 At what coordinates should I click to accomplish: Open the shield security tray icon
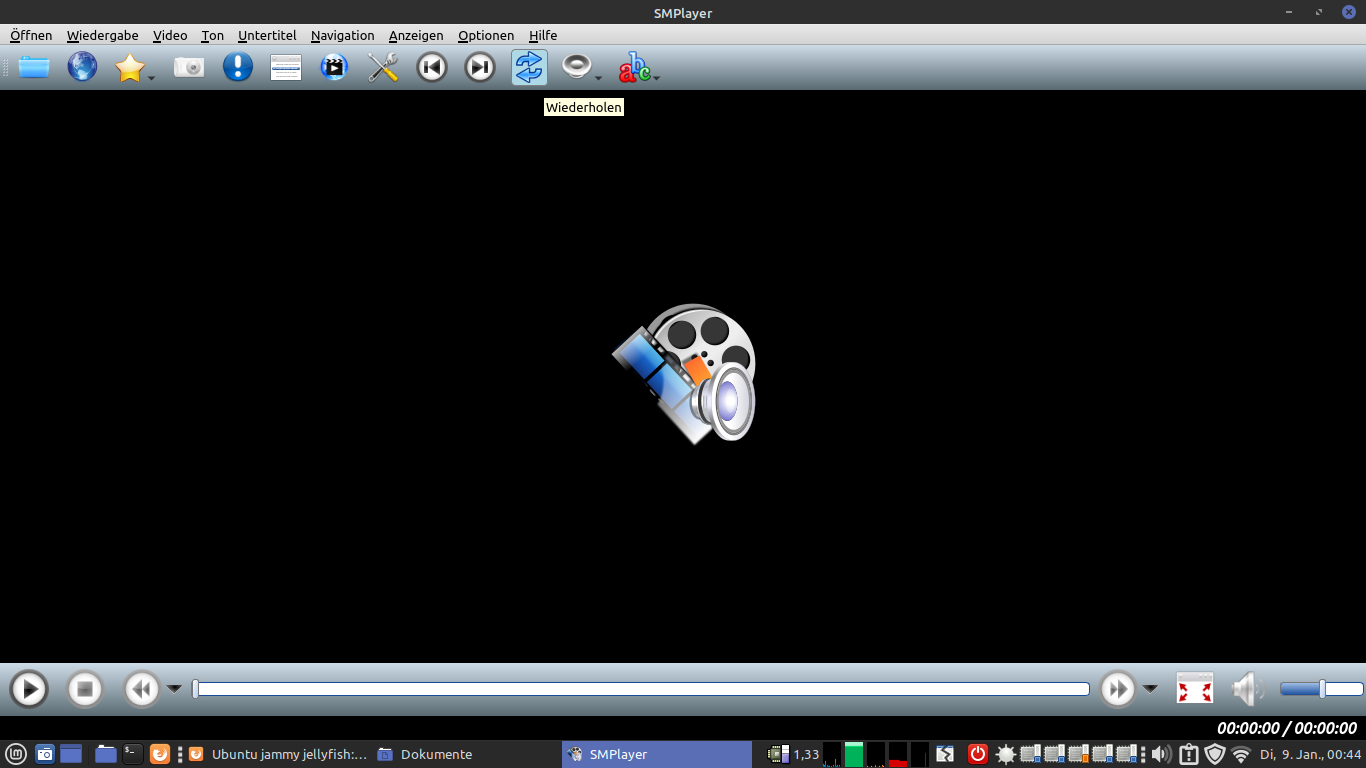[1215, 754]
